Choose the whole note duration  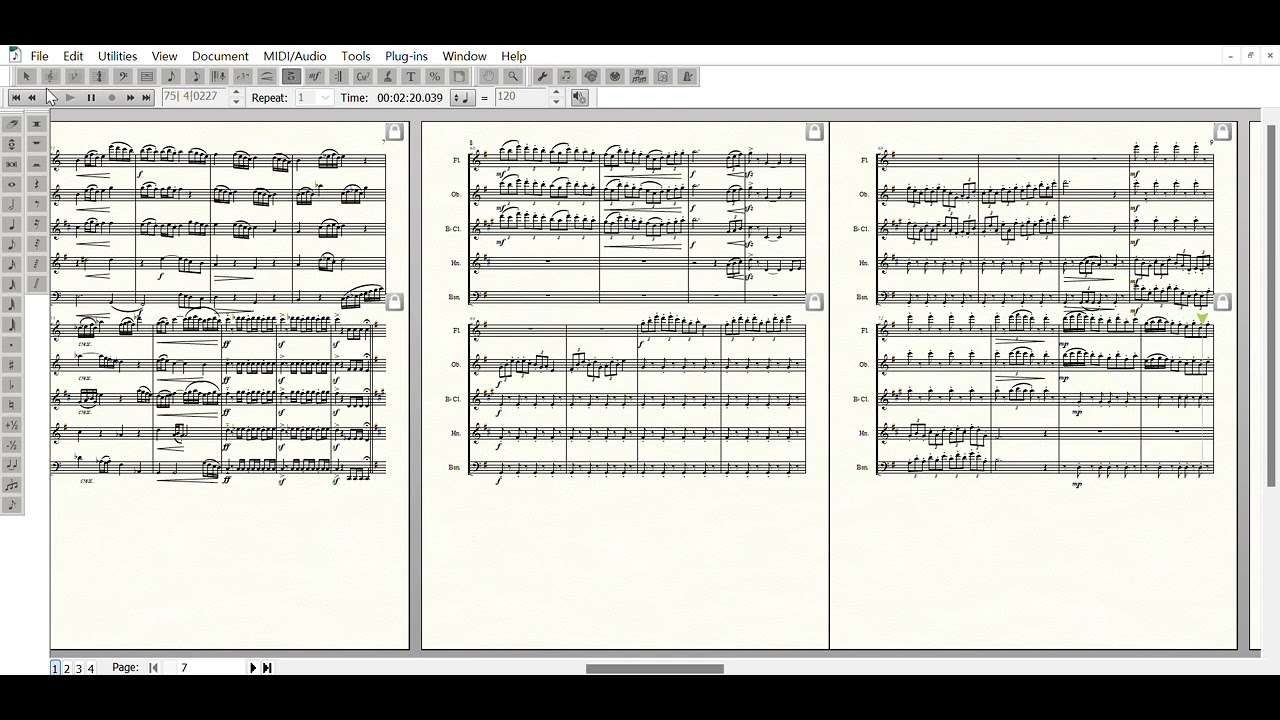tap(12, 184)
